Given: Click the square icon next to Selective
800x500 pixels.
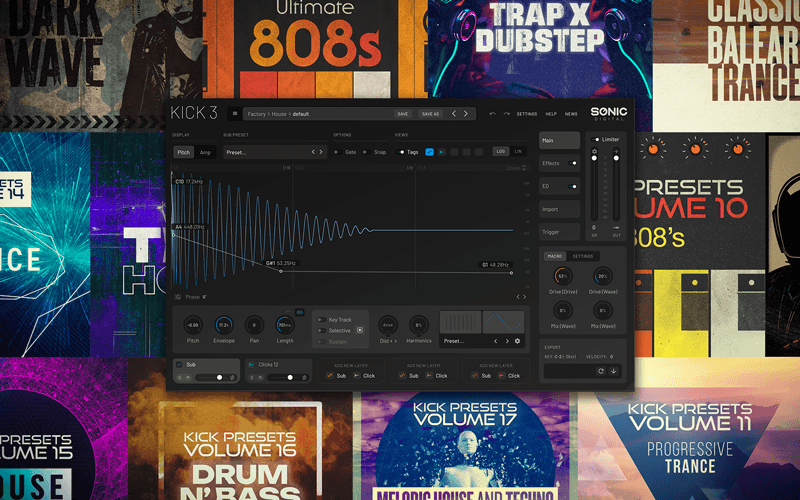Looking at the screenshot, I should [360, 330].
